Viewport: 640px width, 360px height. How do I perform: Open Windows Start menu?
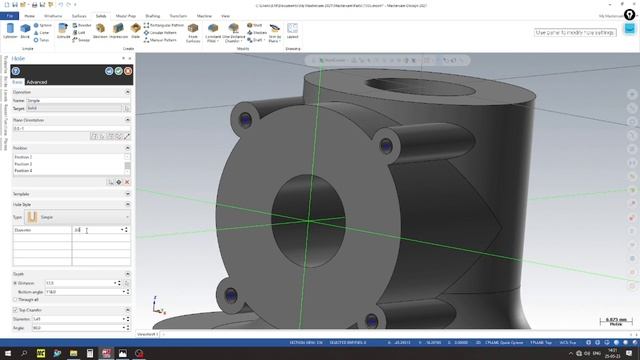(8, 353)
